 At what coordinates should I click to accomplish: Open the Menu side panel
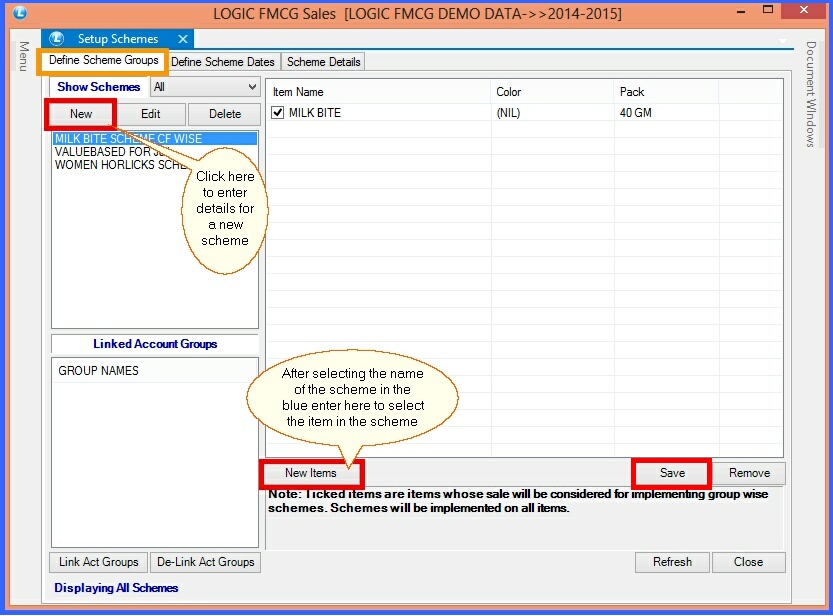click(23, 56)
